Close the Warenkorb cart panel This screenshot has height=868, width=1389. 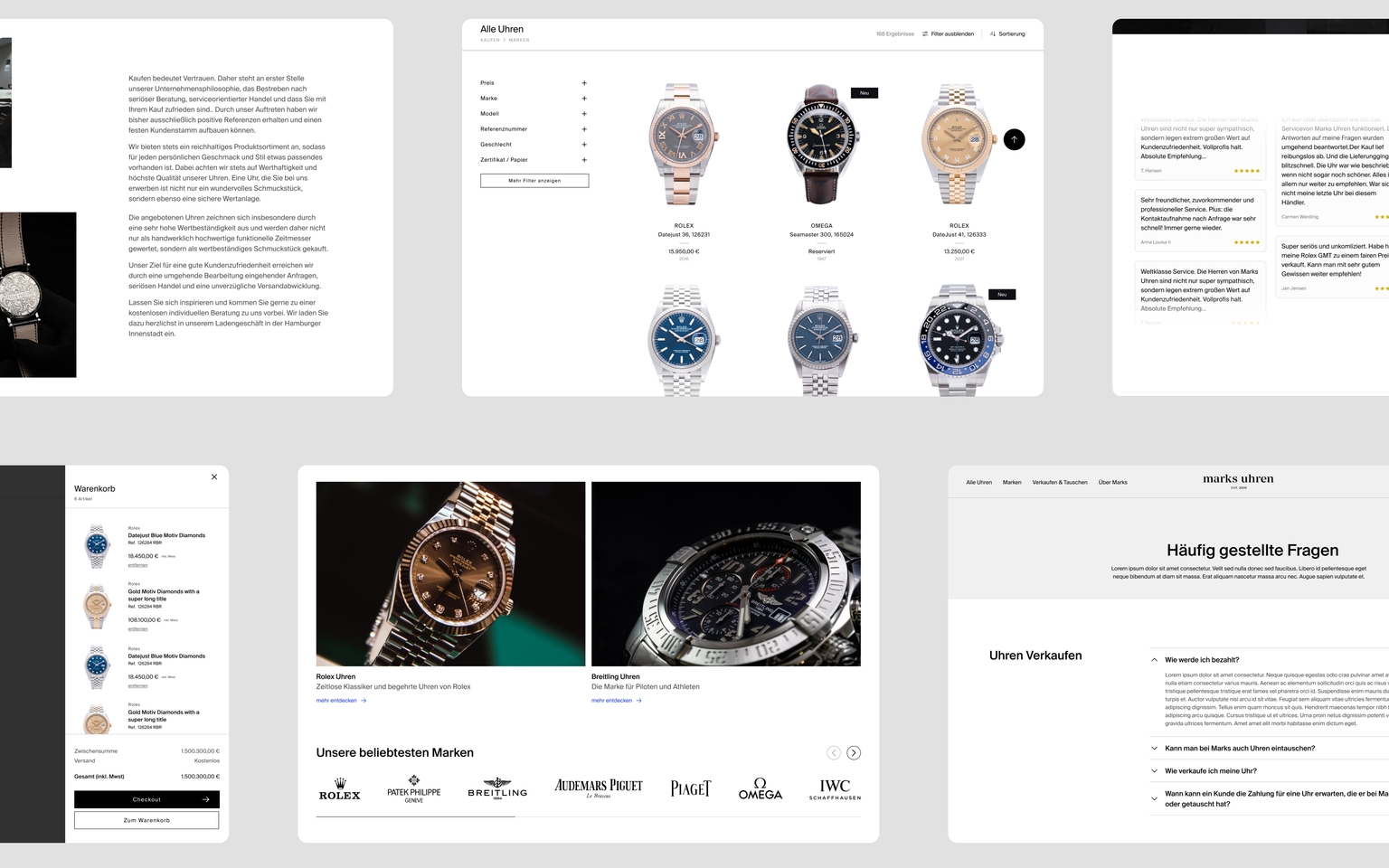click(x=214, y=476)
